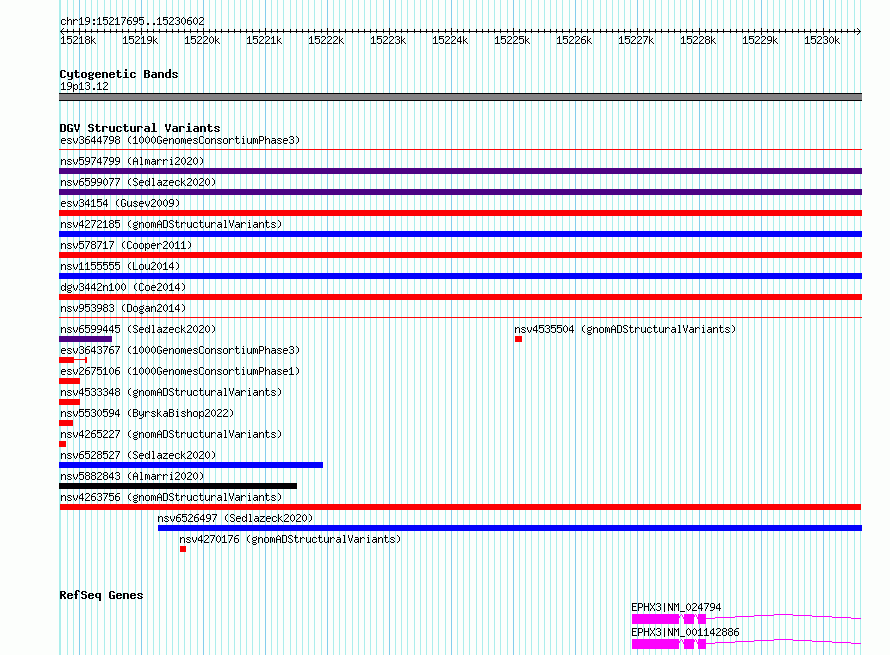Select nsv6599445 (Sedlazeck2020) label
890x655 pixels.
click(x=138, y=329)
